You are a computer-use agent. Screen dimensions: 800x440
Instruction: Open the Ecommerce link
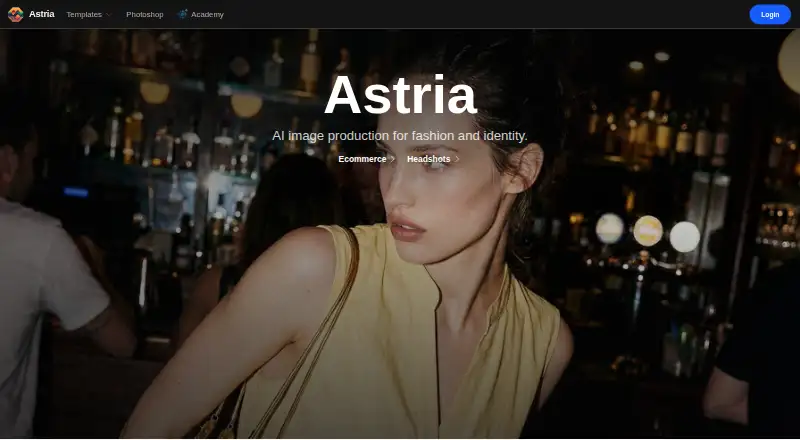click(362, 159)
